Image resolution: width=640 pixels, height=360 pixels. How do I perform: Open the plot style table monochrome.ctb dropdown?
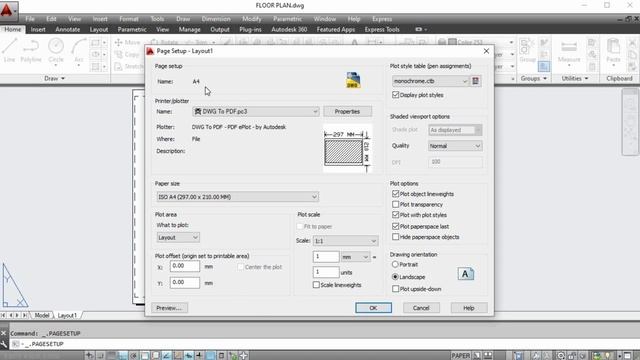(430, 81)
